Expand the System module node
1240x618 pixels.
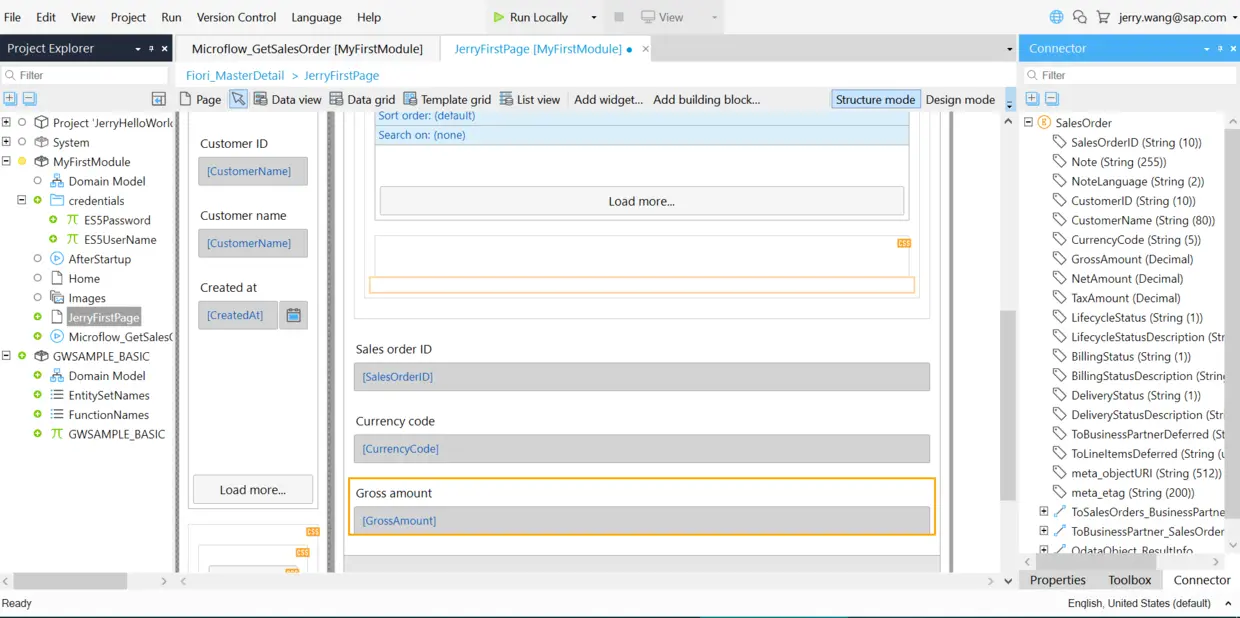[x=6, y=142]
